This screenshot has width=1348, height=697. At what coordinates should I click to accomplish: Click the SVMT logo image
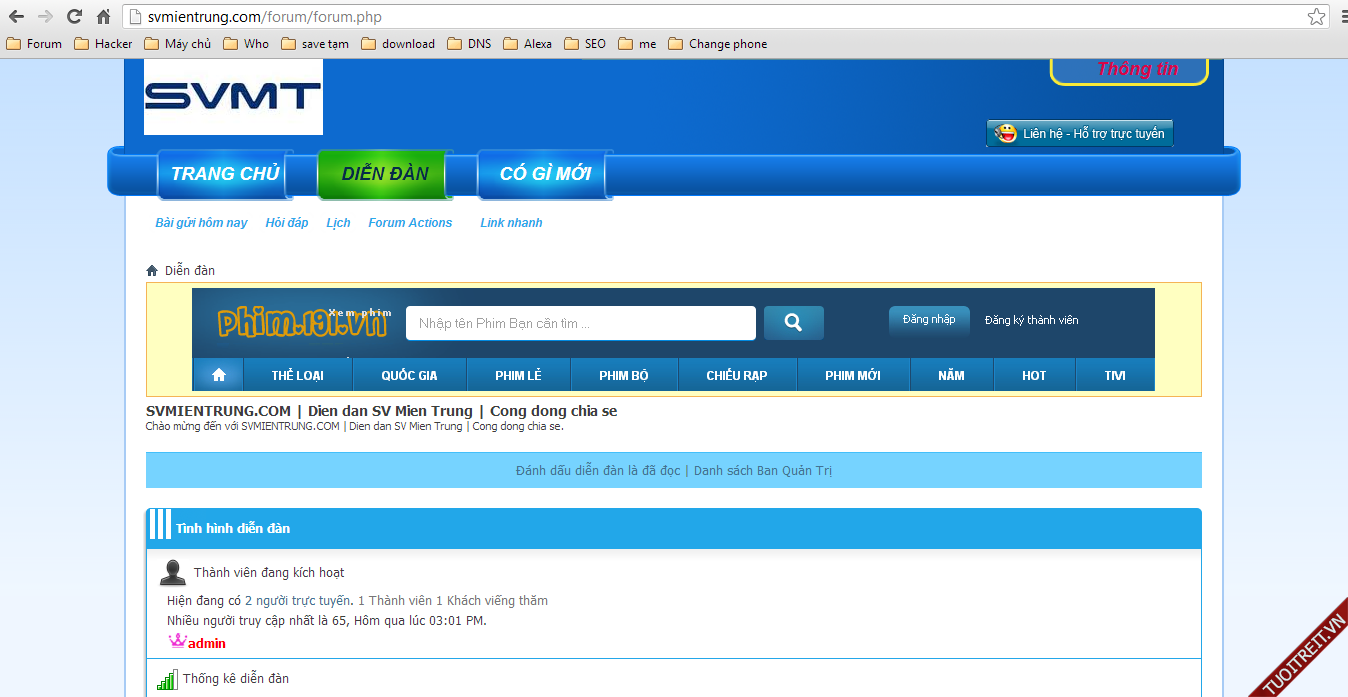coord(233,96)
